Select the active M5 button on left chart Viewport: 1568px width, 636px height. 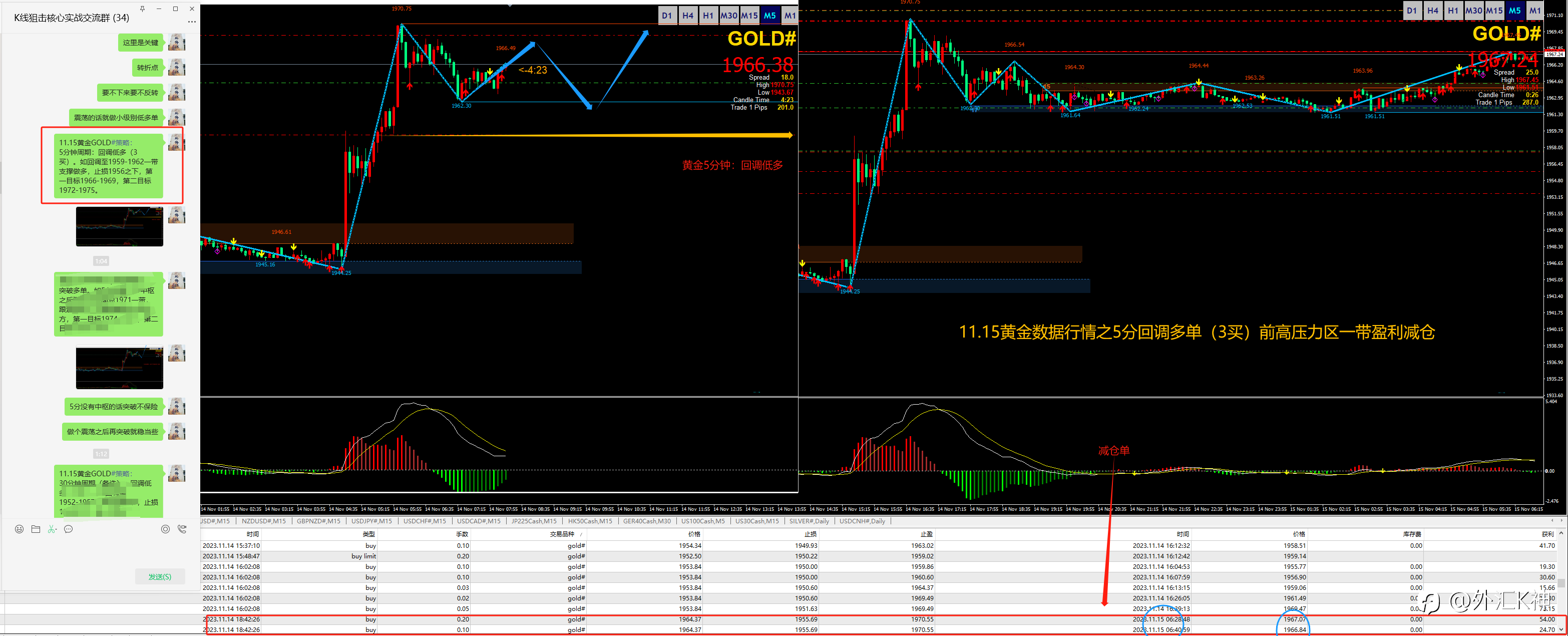(770, 16)
